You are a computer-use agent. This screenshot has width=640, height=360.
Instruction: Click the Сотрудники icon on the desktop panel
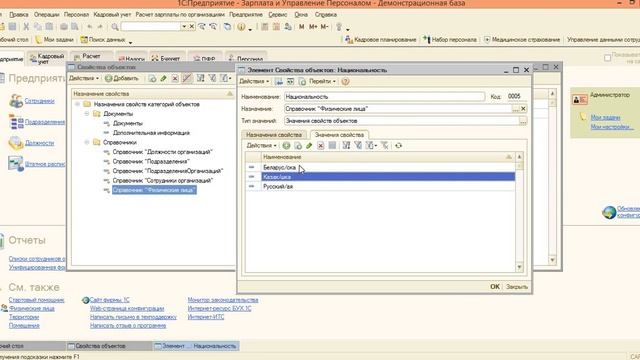tap(16, 101)
